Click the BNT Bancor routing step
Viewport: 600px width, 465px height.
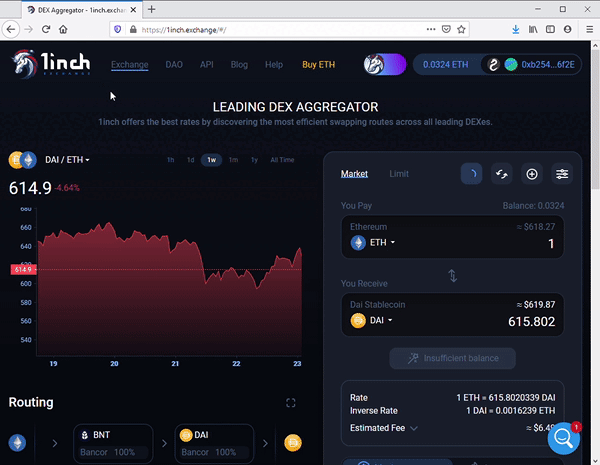[x=113, y=444]
